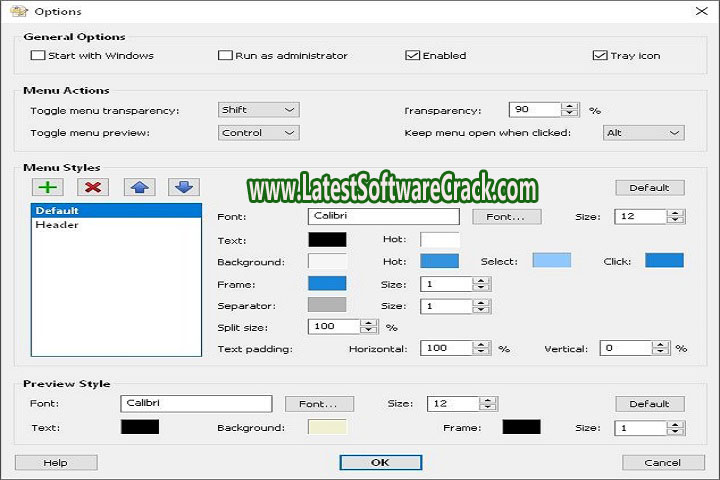Click the Options window title icon
The width and height of the screenshot is (720, 480).
pyautogui.click(x=19, y=11)
